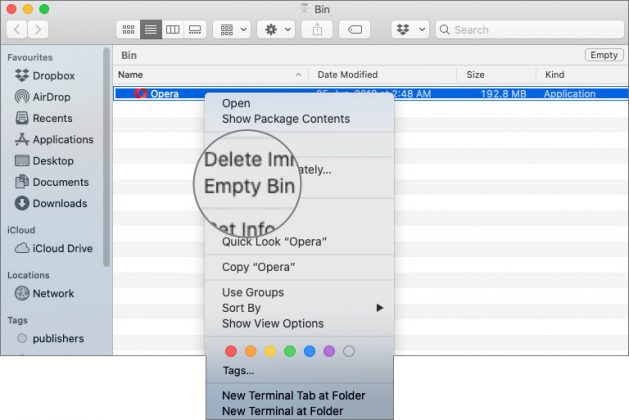Go back with the Finder back arrow
629x420 pixels.
pyautogui.click(x=17, y=30)
